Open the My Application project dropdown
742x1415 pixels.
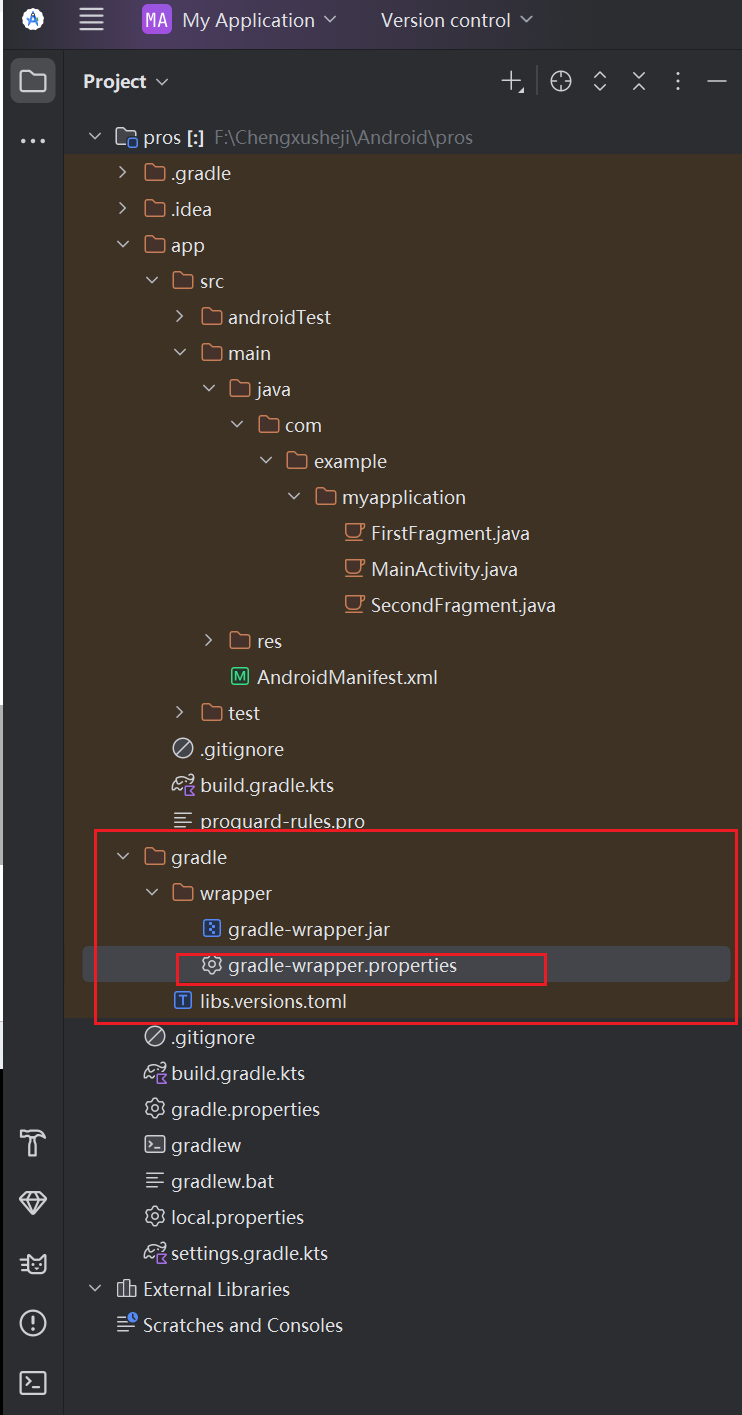point(259,20)
